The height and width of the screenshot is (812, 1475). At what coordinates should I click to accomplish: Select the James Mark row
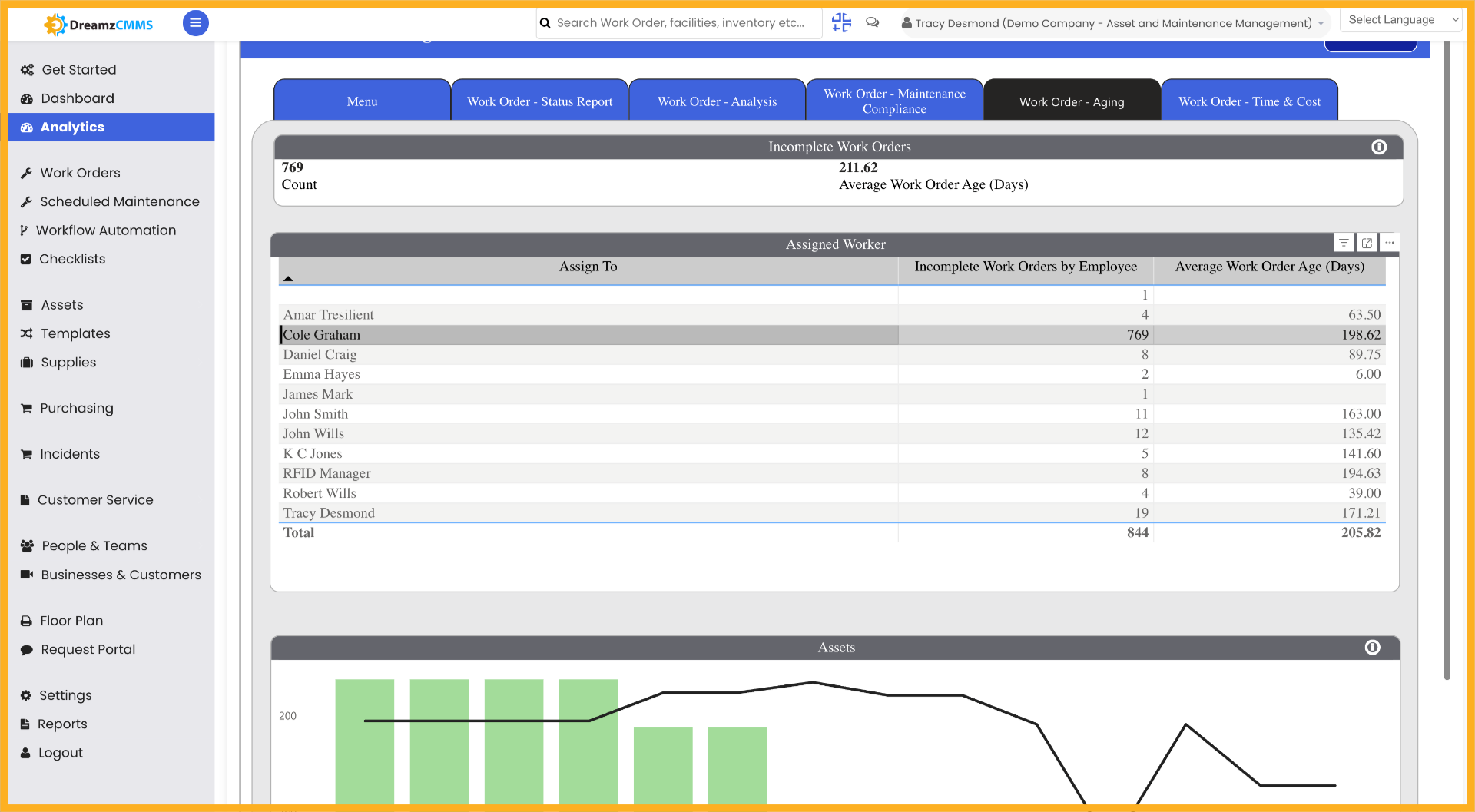pyautogui.click(x=832, y=394)
